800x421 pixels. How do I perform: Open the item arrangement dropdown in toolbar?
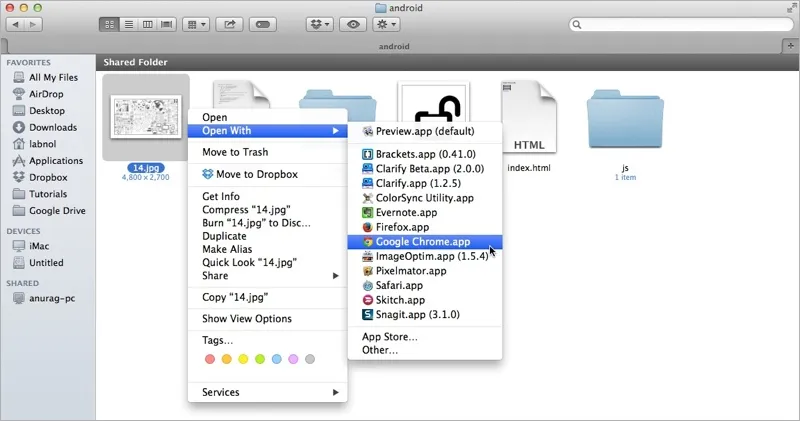click(x=196, y=24)
